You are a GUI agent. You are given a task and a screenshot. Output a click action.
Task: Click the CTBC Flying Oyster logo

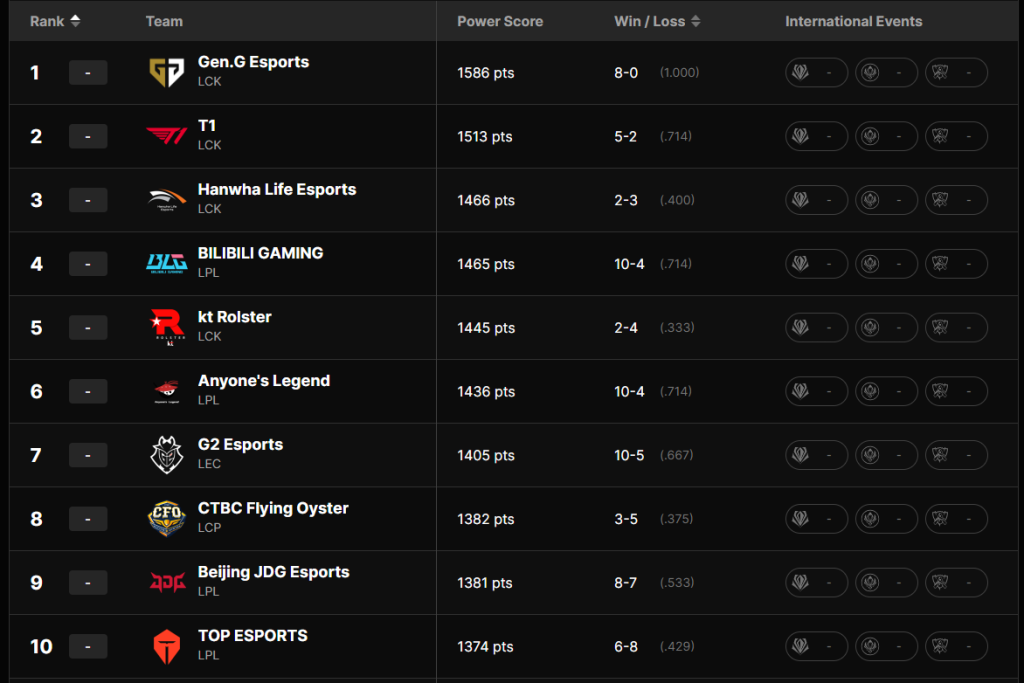click(x=165, y=518)
